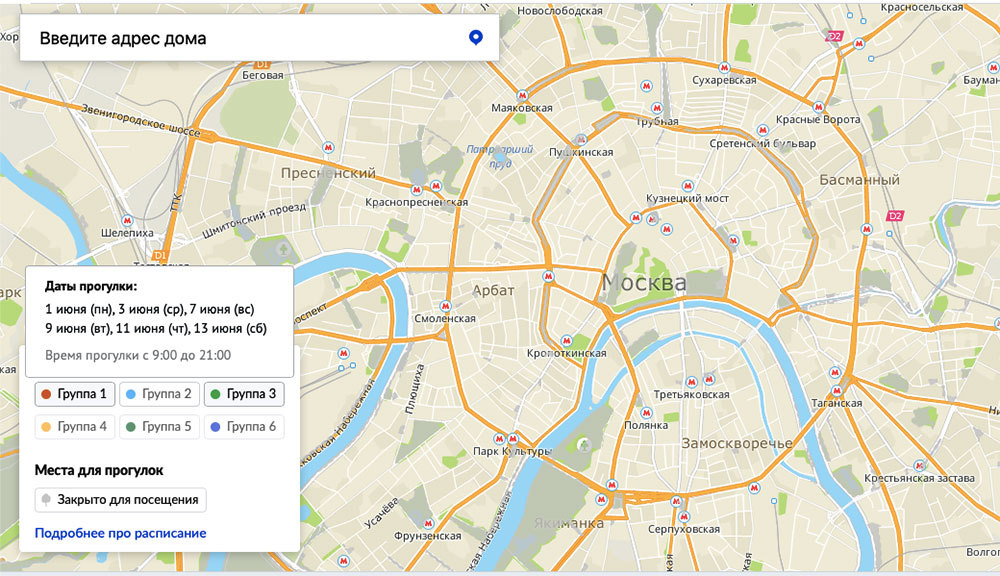Toggle the Группа 3 filter
The image size is (1000, 576).
244,394
